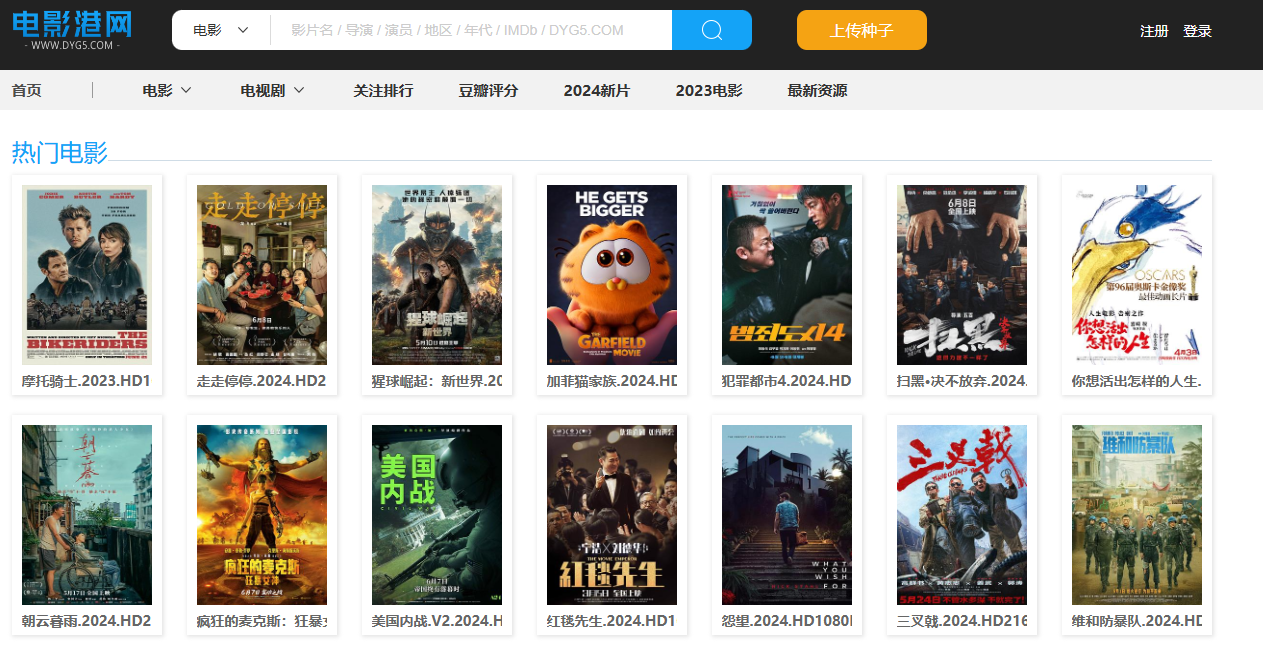1263x655 pixels.
Task: Open 猩球崛起 新世界 poster
Action: click(x=437, y=275)
